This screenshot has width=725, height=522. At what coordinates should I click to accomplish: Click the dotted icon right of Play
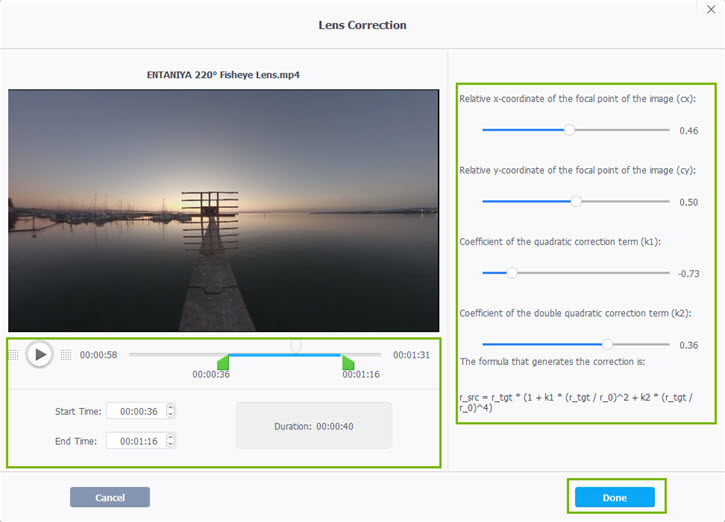[x=66, y=355]
